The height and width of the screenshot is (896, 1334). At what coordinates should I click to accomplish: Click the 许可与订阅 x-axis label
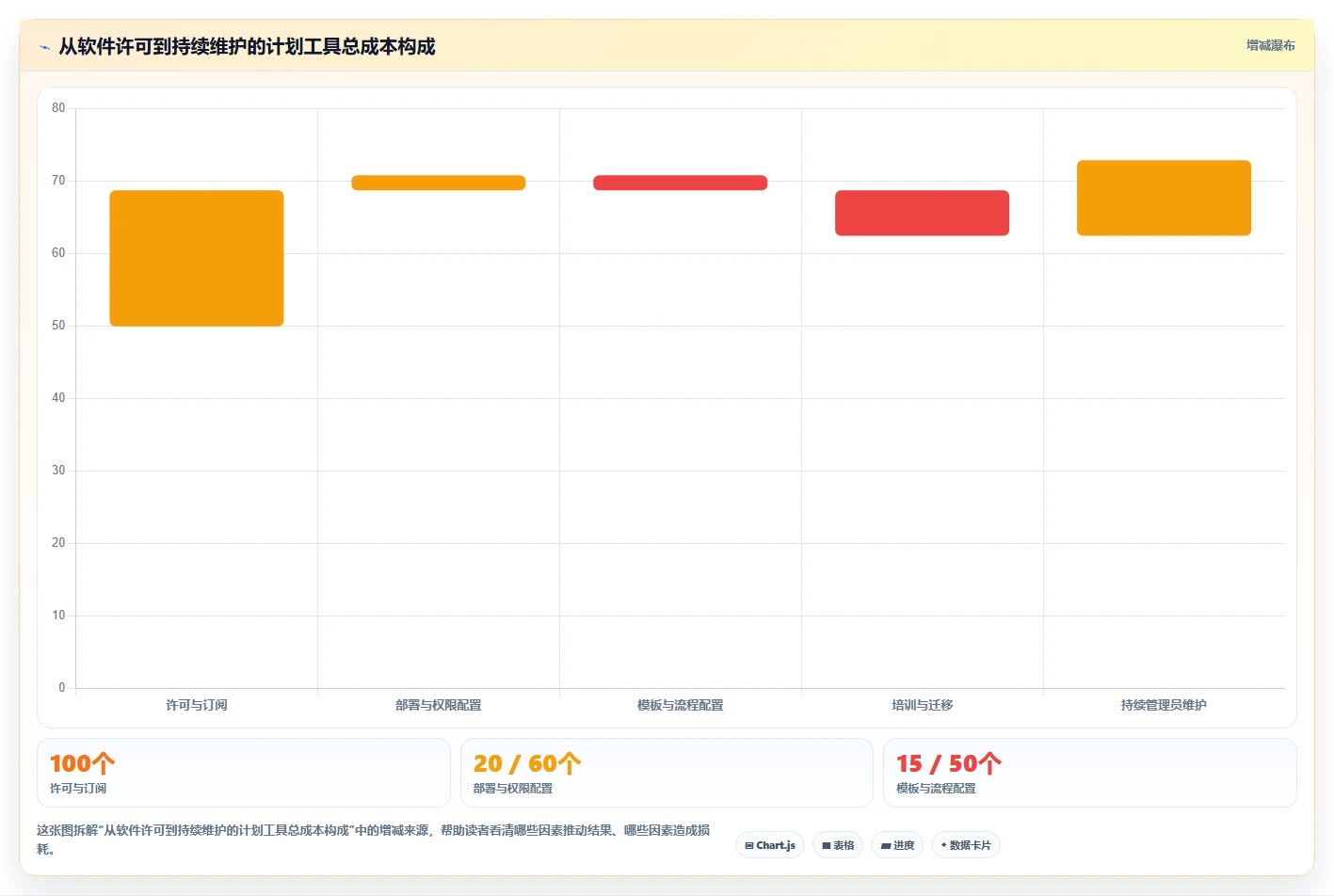[197, 705]
